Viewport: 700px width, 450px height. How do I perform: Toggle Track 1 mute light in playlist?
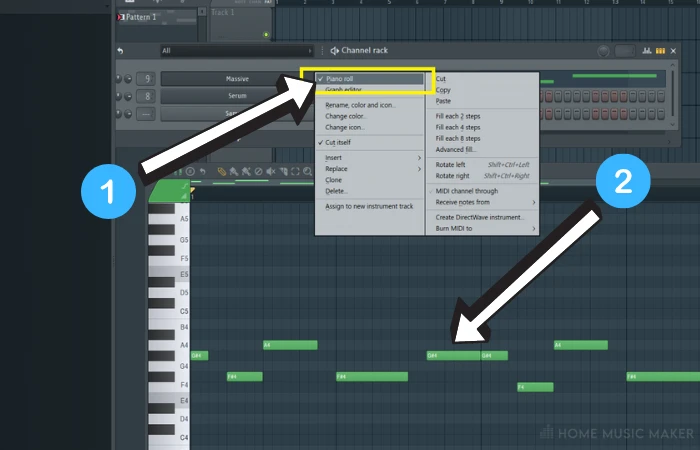(266, 35)
